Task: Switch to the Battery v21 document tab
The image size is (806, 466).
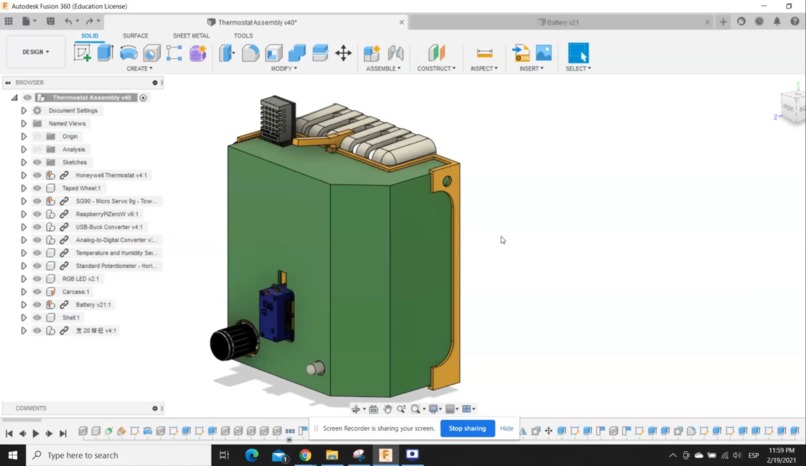Action: coord(561,22)
